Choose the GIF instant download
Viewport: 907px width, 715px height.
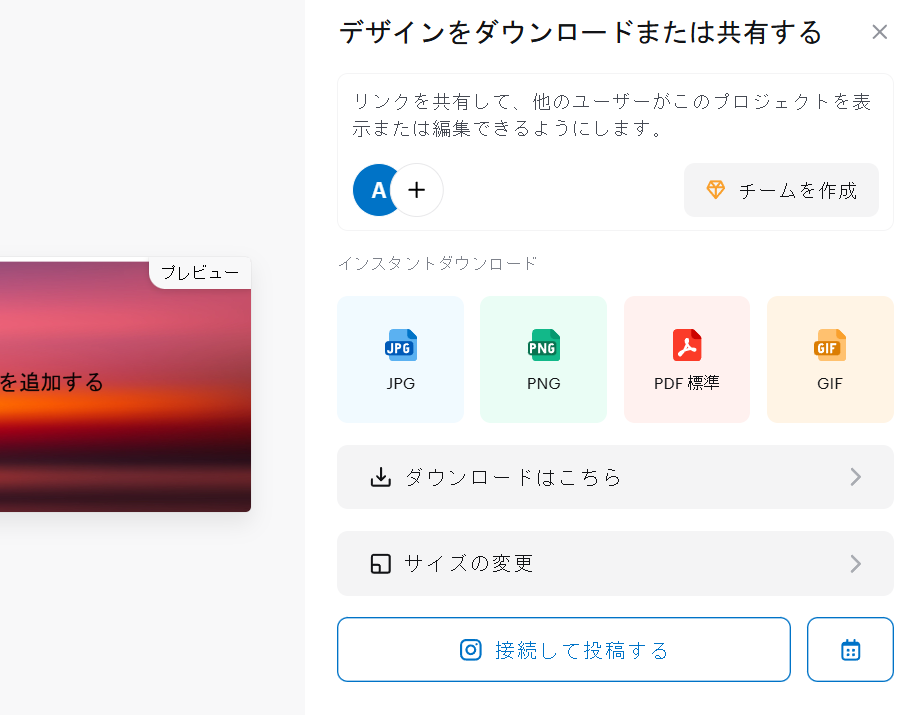click(830, 359)
